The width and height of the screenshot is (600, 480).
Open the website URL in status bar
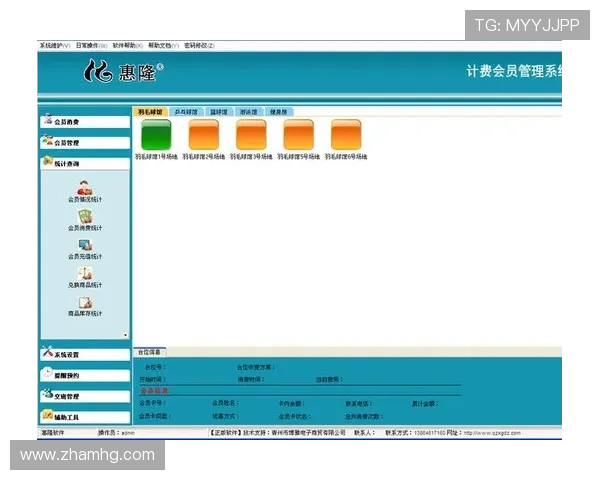click(x=492, y=433)
